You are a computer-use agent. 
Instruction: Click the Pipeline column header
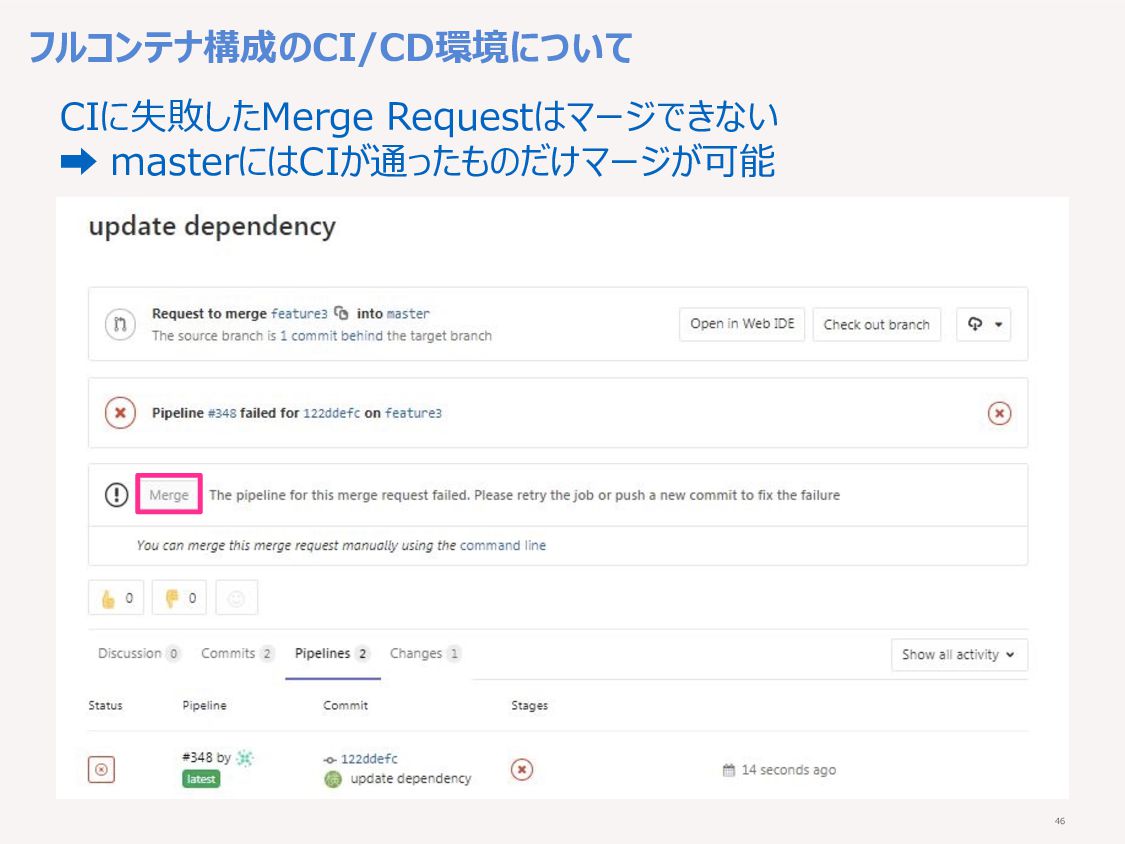[x=204, y=705]
